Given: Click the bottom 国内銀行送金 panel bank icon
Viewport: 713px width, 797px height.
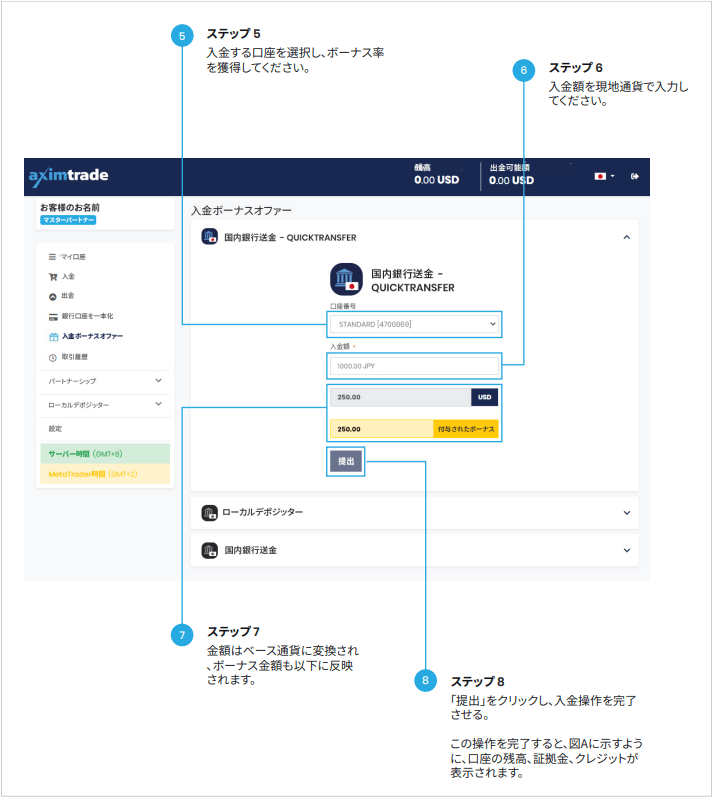Looking at the screenshot, I should point(209,550).
